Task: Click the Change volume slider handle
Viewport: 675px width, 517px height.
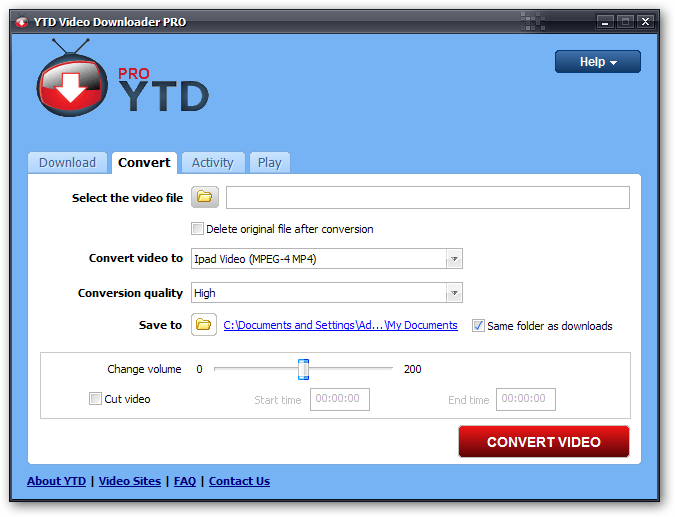Action: click(x=303, y=369)
